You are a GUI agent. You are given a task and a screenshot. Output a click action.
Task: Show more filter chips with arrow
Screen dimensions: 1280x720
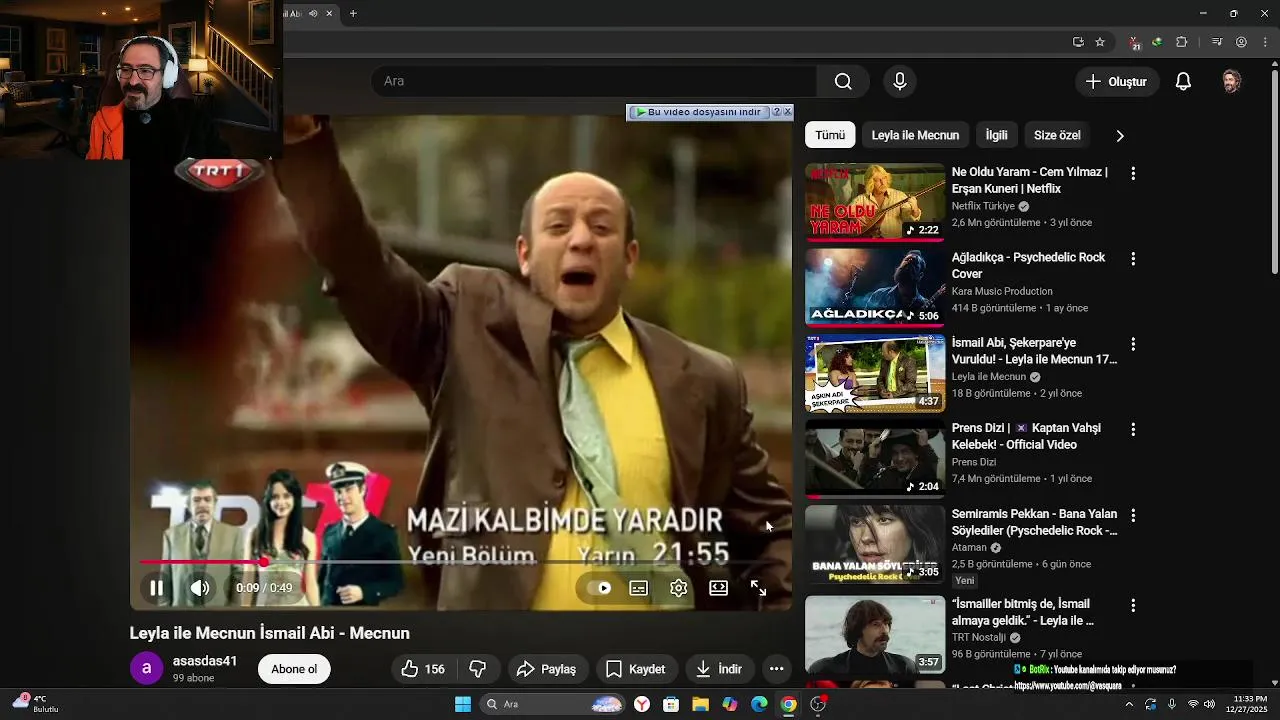pos(1119,135)
